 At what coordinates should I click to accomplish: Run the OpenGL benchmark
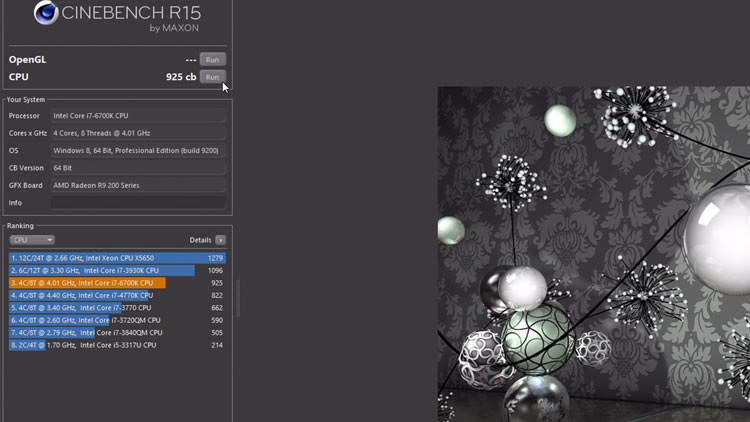point(212,59)
